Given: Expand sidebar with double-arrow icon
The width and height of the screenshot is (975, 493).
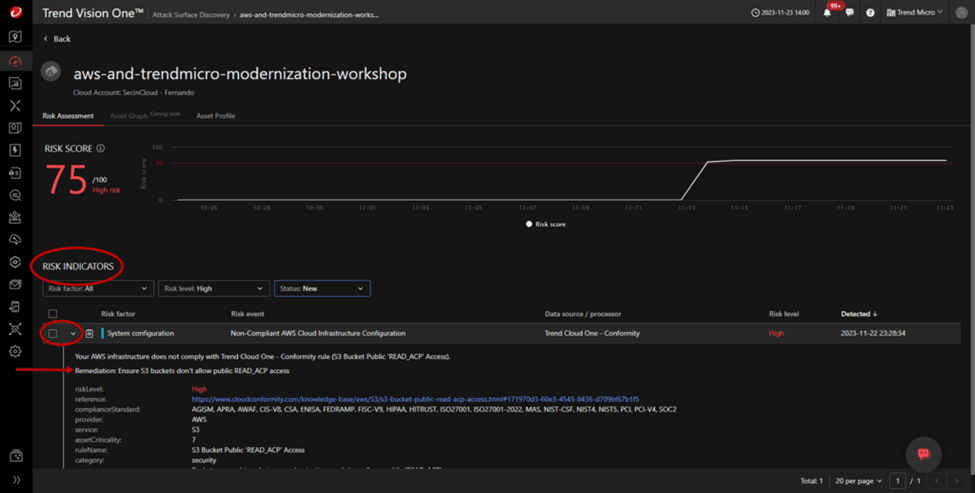Looking at the screenshot, I should click(x=16, y=480).
